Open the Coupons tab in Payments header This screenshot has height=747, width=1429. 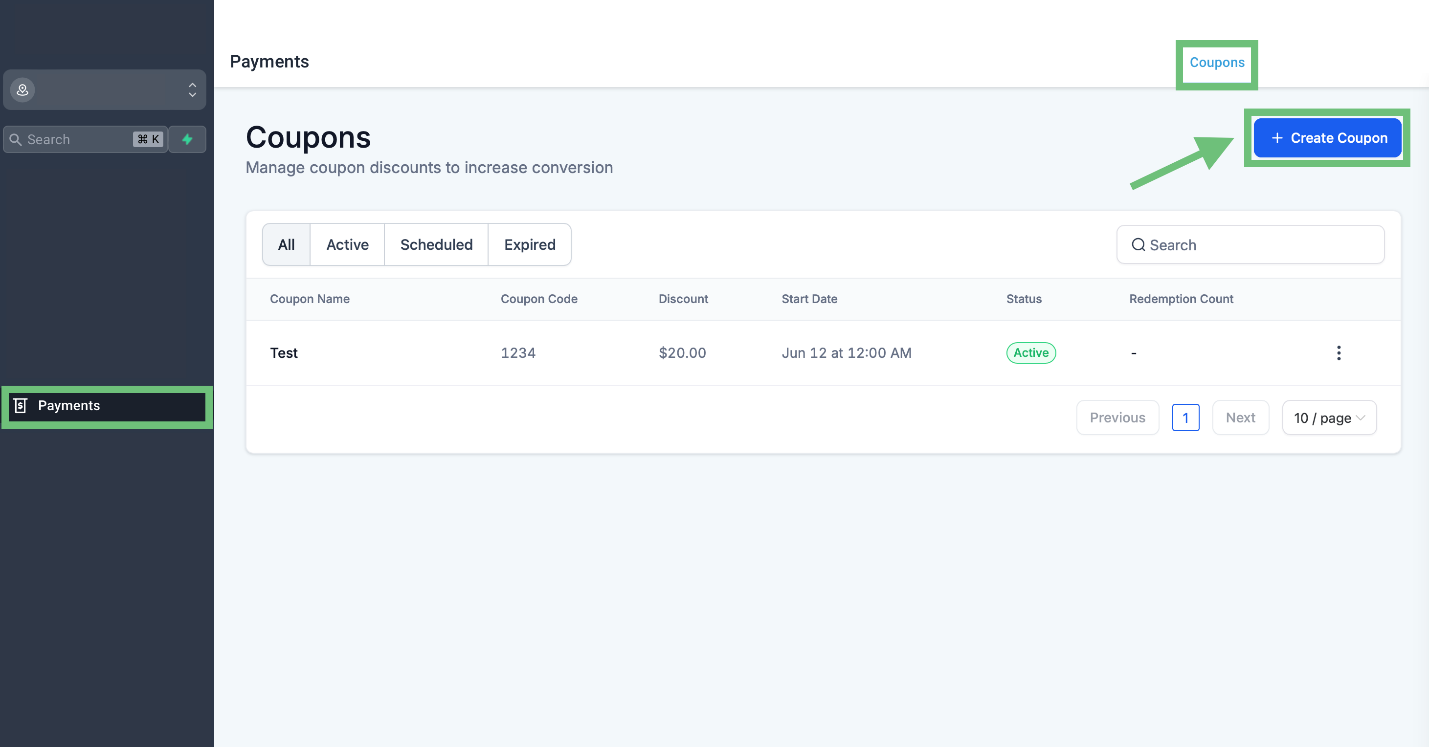pyautogui.click(x=1217, y=62)
